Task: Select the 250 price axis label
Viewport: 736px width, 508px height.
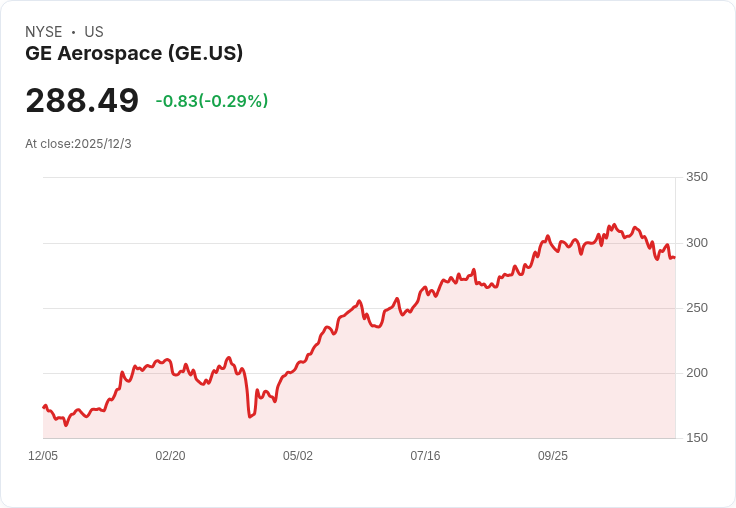Action: point(696,308)
